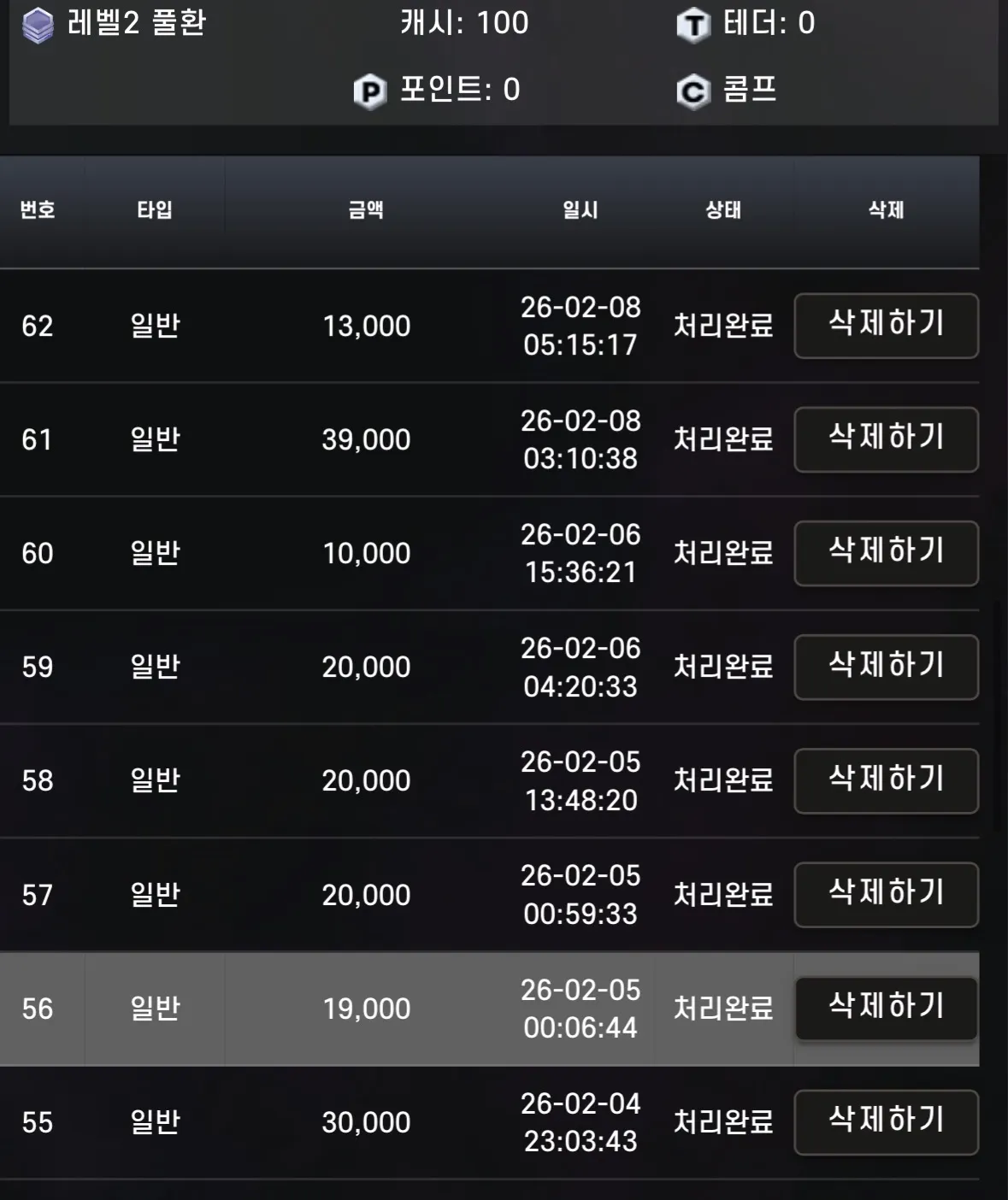Viewport: 1008px width, 1200px height.
Task: Click 삭제하기 on the 30,000 entry
Action: tap(886, 1122)
